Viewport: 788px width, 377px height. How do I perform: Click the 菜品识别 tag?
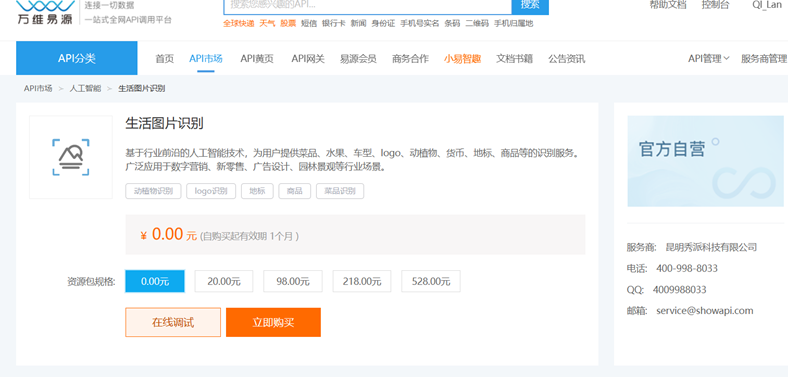340,191
